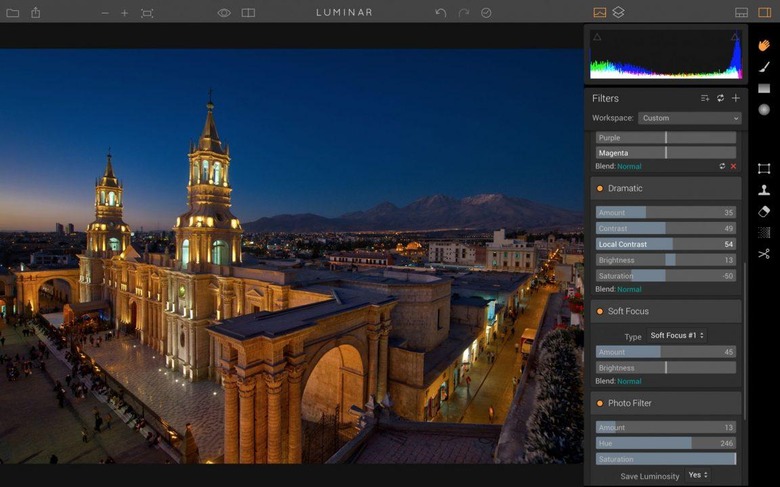Open image with the folder icon
Viewport: 780px width, 487px height.
(x=12, y=13)
